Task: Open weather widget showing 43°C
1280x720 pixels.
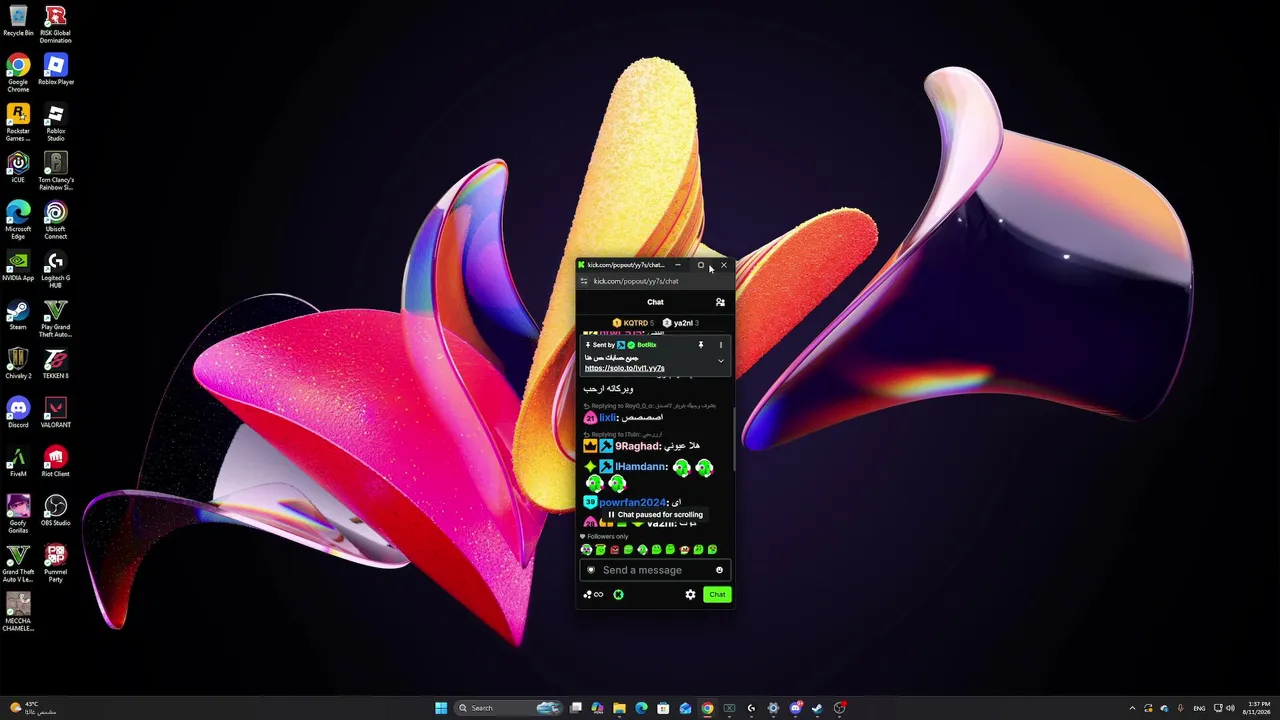Action: (32, 708)
